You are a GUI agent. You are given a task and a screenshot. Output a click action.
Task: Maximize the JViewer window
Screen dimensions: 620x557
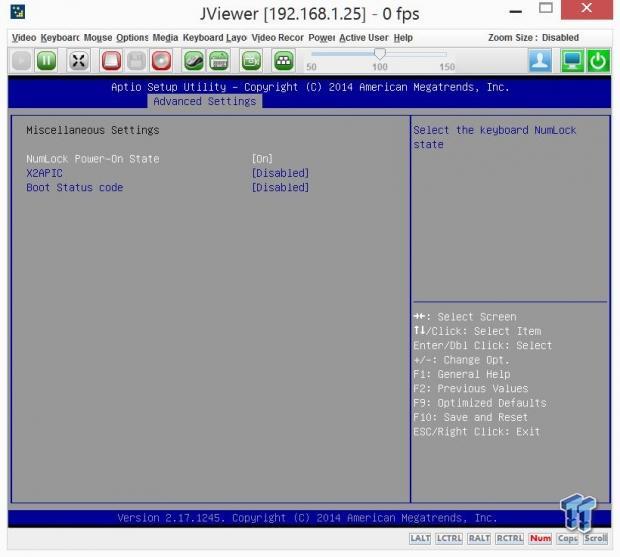(x=546, y=8)
